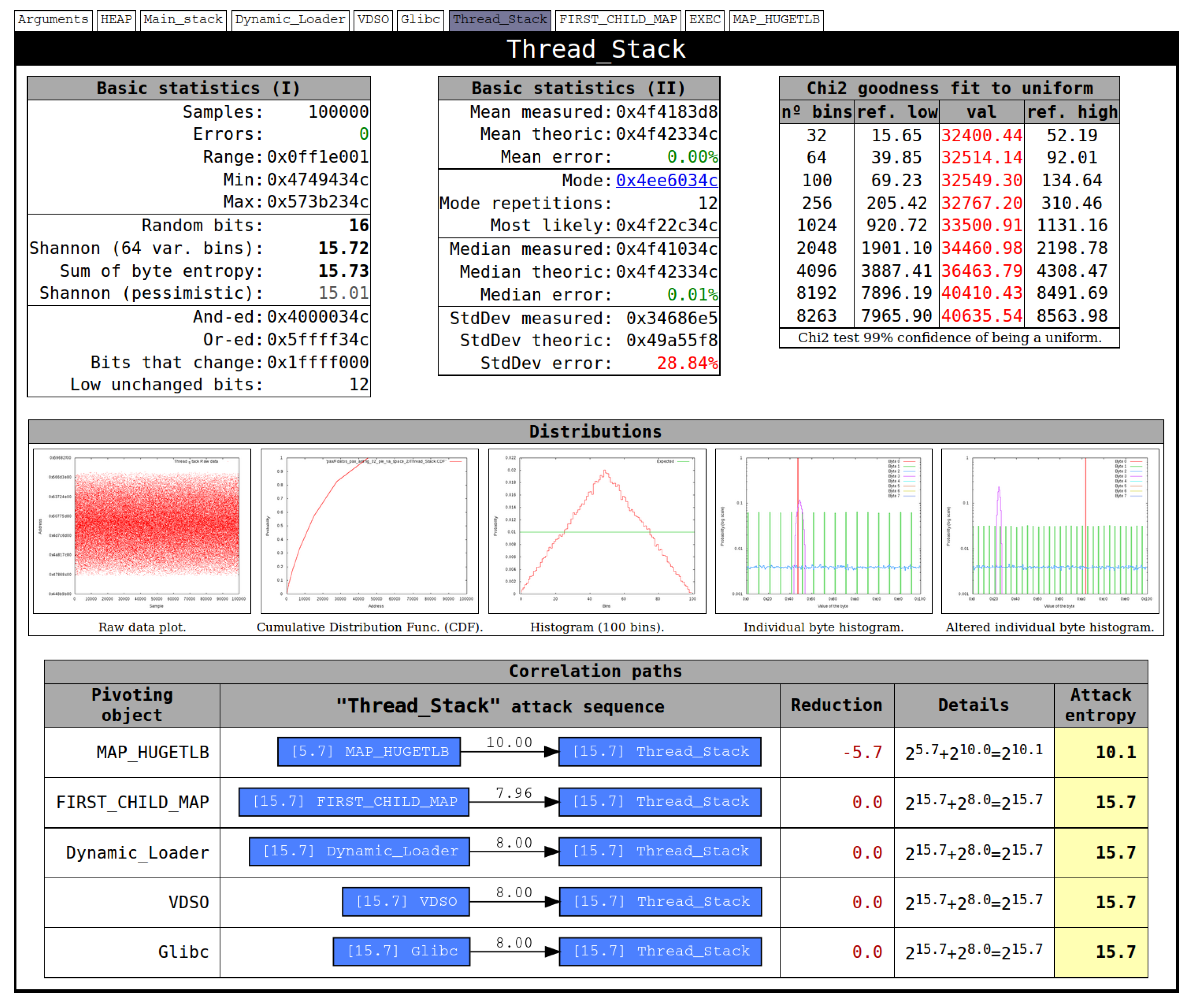Screen dimensions: 1190x1008
Task: Select the Main_stack tab
Action: pyautogui.click(x=183, y=20)
